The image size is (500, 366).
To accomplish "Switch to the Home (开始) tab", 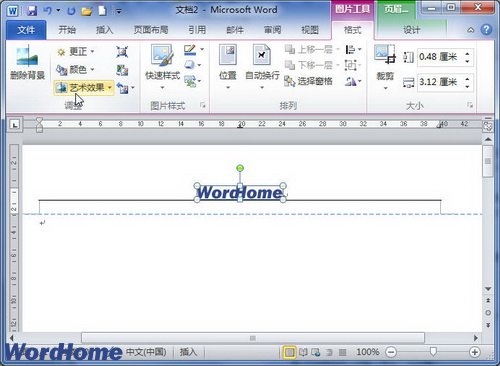I will 67,30.
